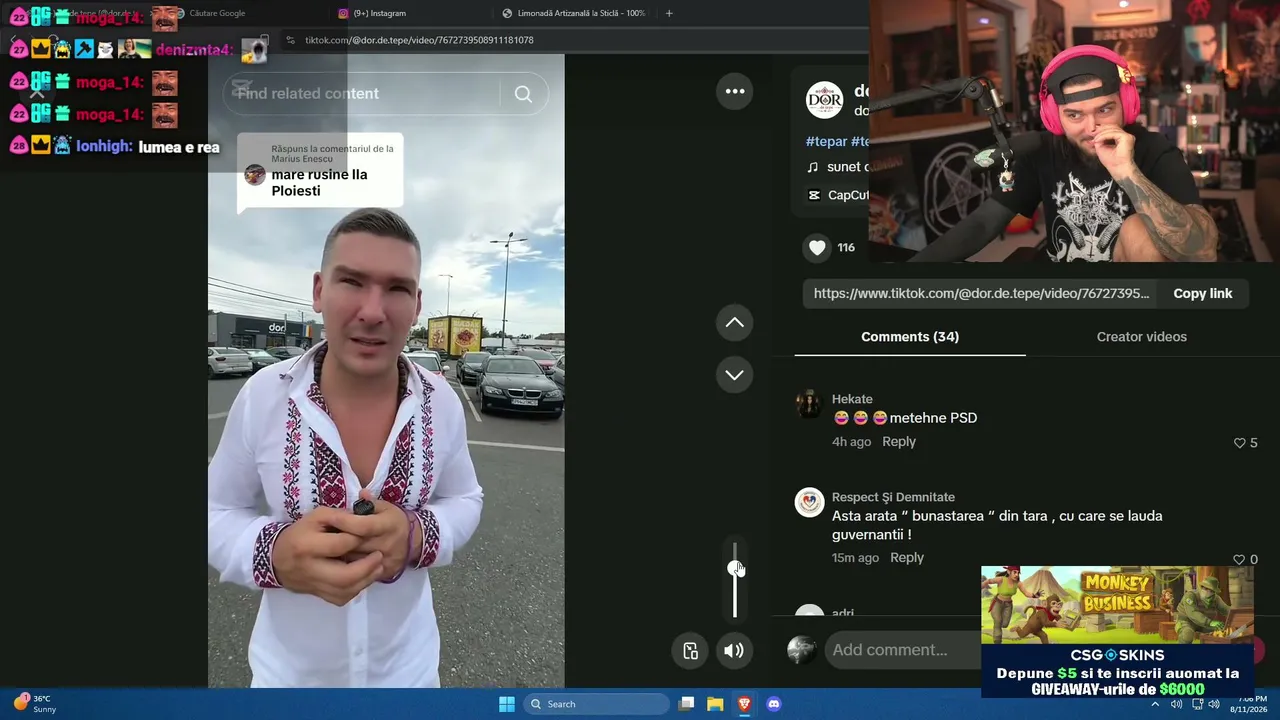
Task: Open the taskbar clock and date
Action: point(1251,704)
